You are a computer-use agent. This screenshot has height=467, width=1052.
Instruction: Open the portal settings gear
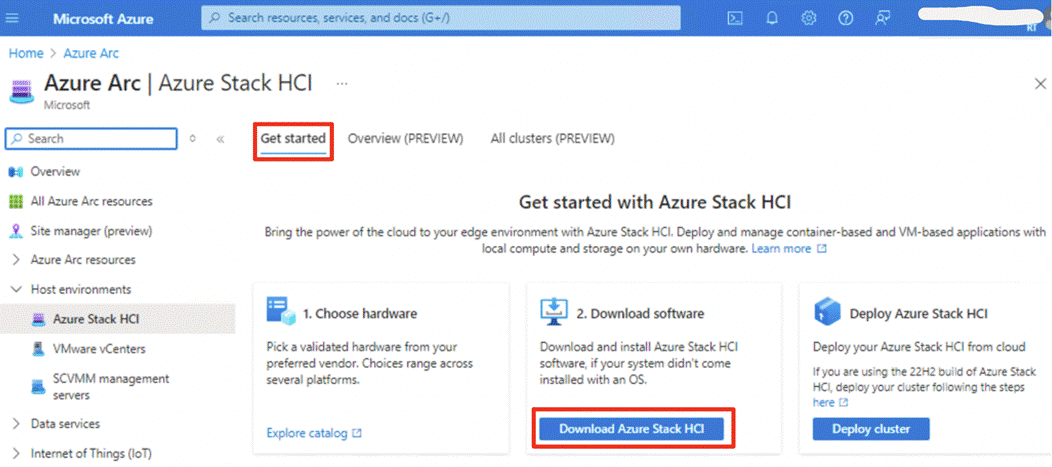(x=809, y=18)
